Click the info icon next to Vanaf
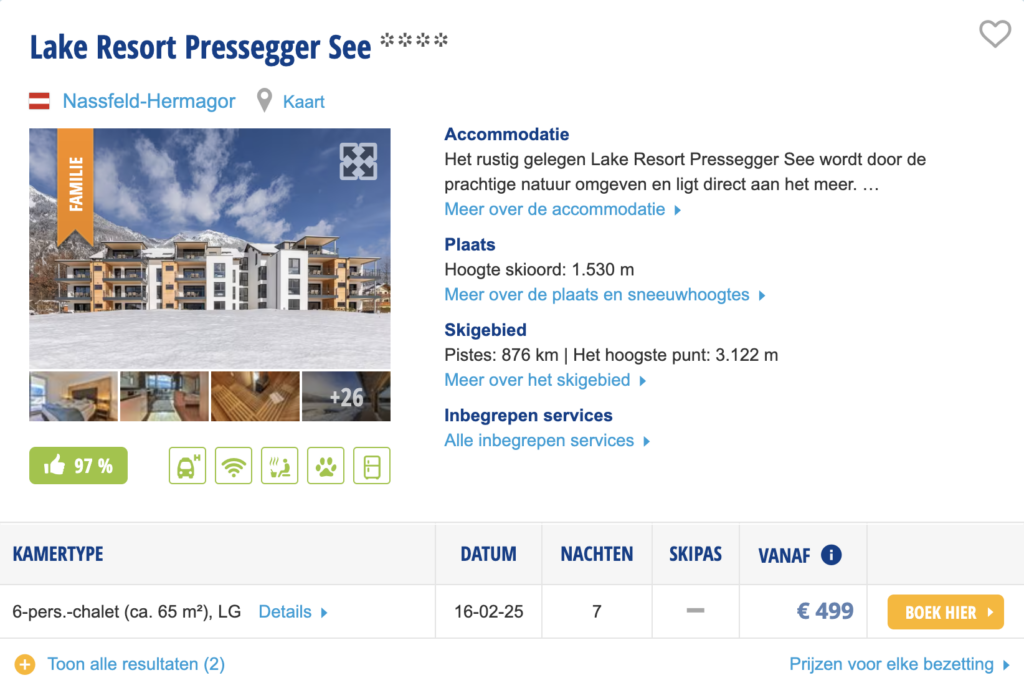Screen dimensions: 1024x688 pyautogui.click(x=831, y=555)
